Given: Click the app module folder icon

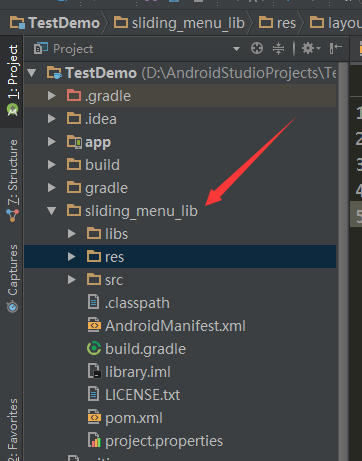Looking at the screenshot, I should 74,142.
